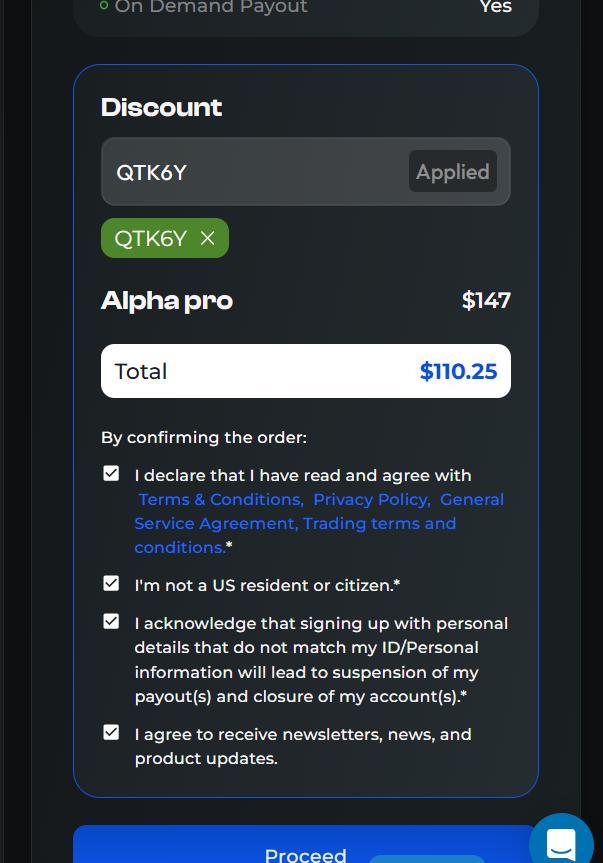This screenshot has height=863, width=603.
Task: Uncheck the Terms & Conditions agreement checkbox
Action: [x=111, y=474]
